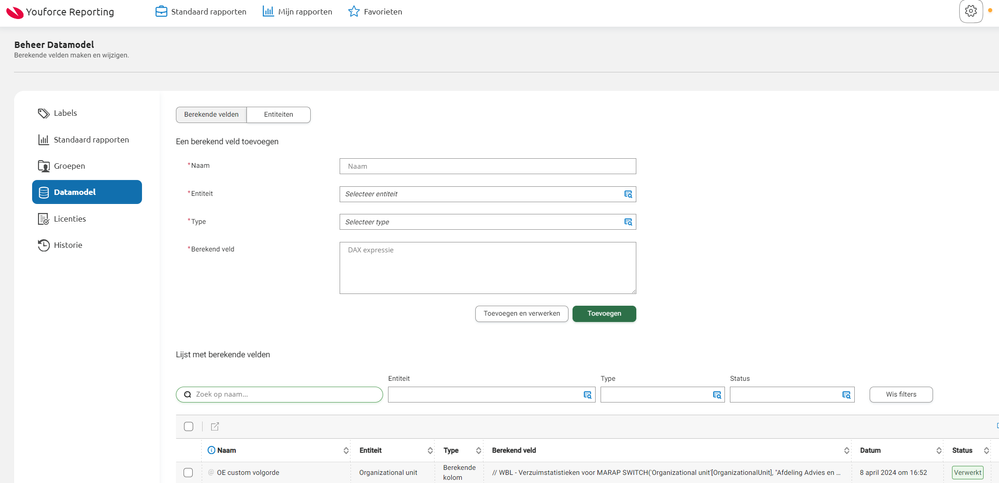
Task: Sort the table by the Datum column
Action: click(900, 451)
